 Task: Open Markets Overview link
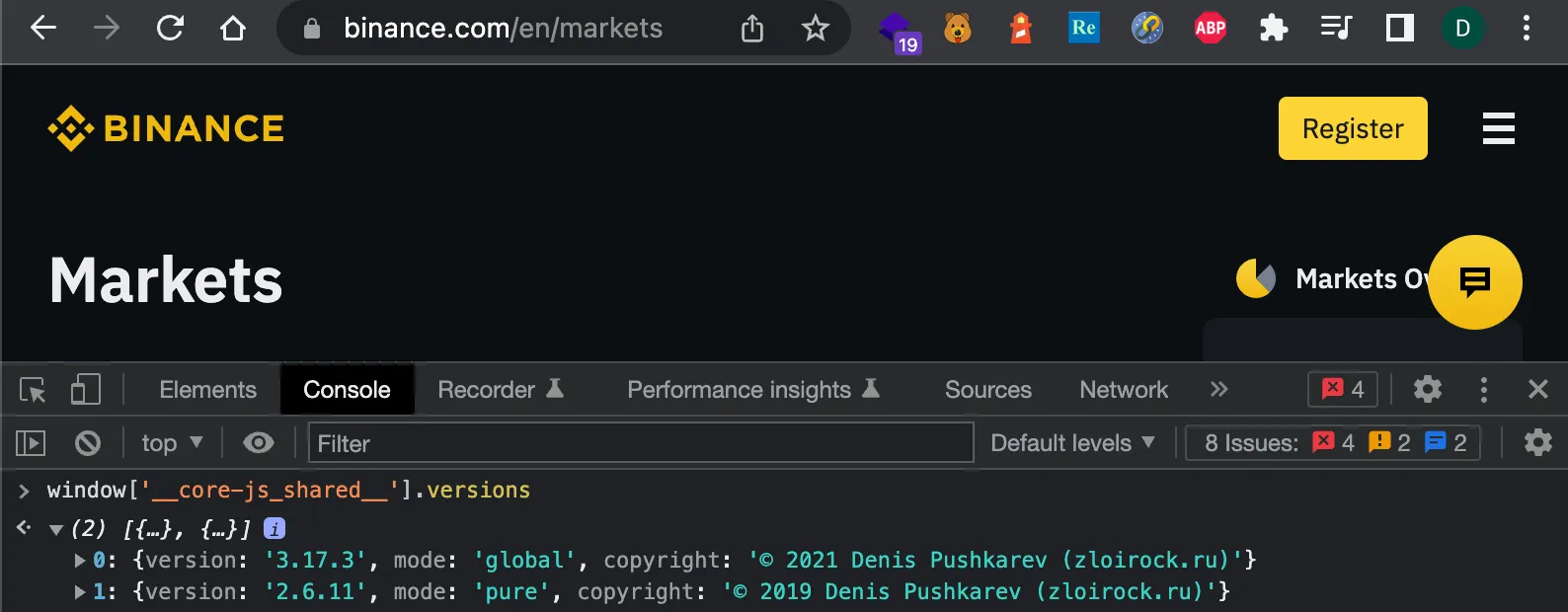click(1332, 278)
